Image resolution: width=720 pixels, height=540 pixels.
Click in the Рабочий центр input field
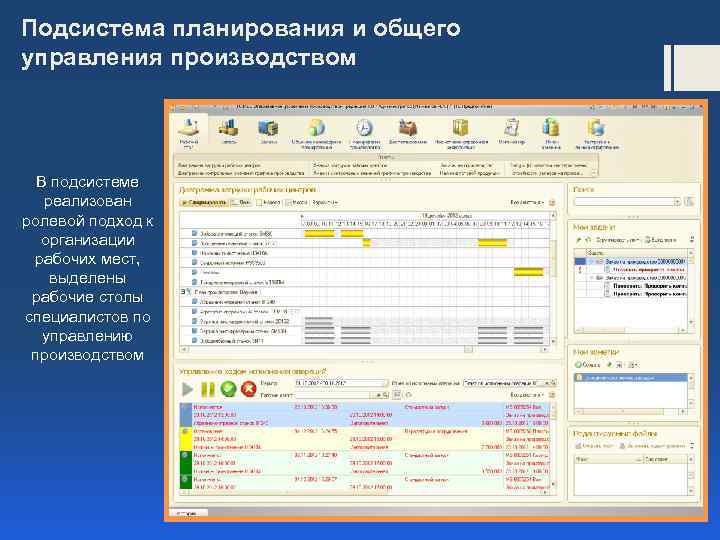(334, 395)
